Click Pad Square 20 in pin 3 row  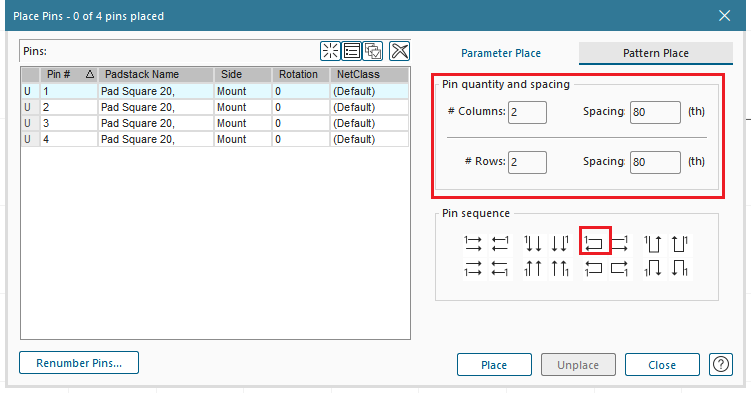156,123
